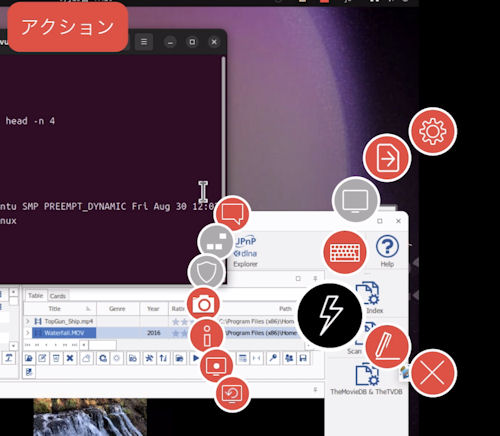Start session recording with the screen record button
Screen dimensions: 500x436
216,366
